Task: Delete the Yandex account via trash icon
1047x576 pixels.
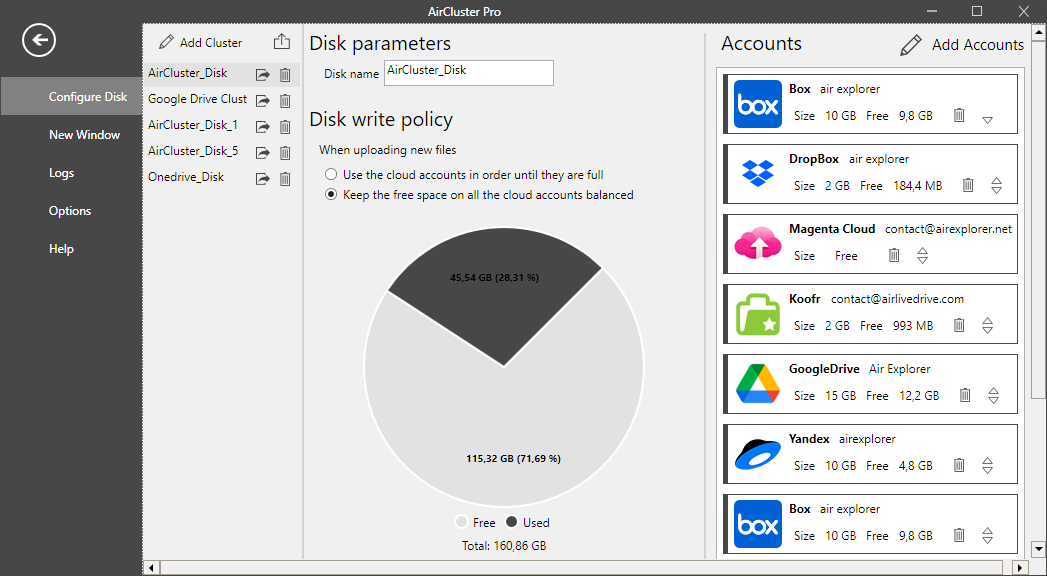Action: click(x=959, y=465)
